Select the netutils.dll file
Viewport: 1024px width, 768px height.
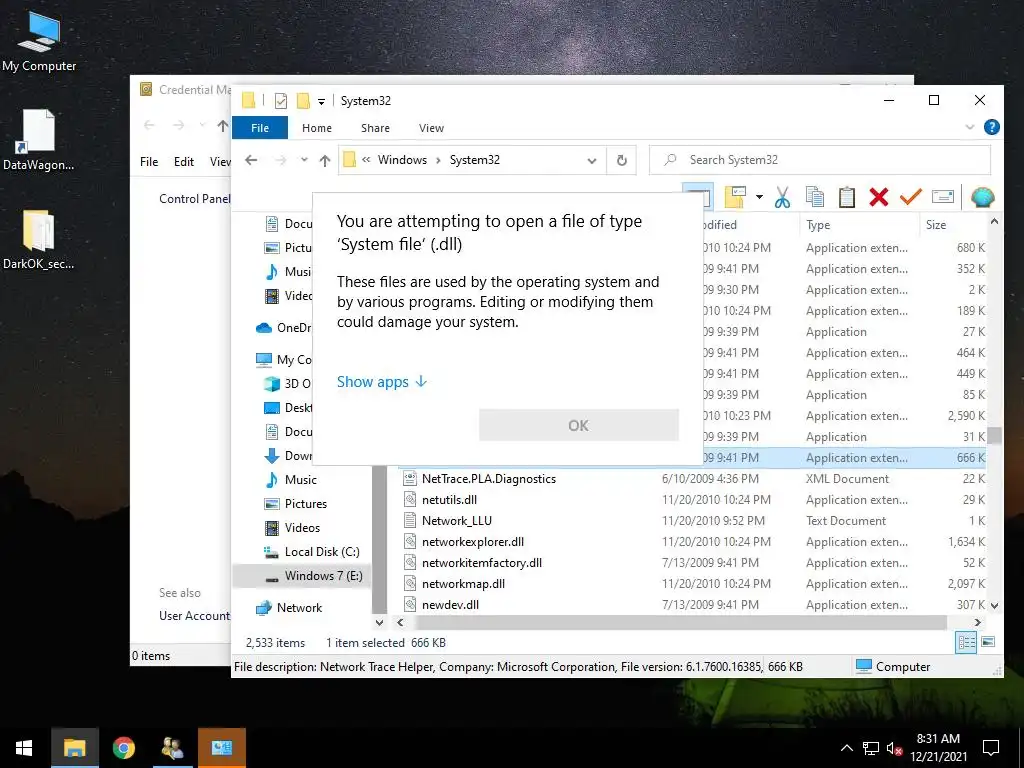[x=449, y=500]
